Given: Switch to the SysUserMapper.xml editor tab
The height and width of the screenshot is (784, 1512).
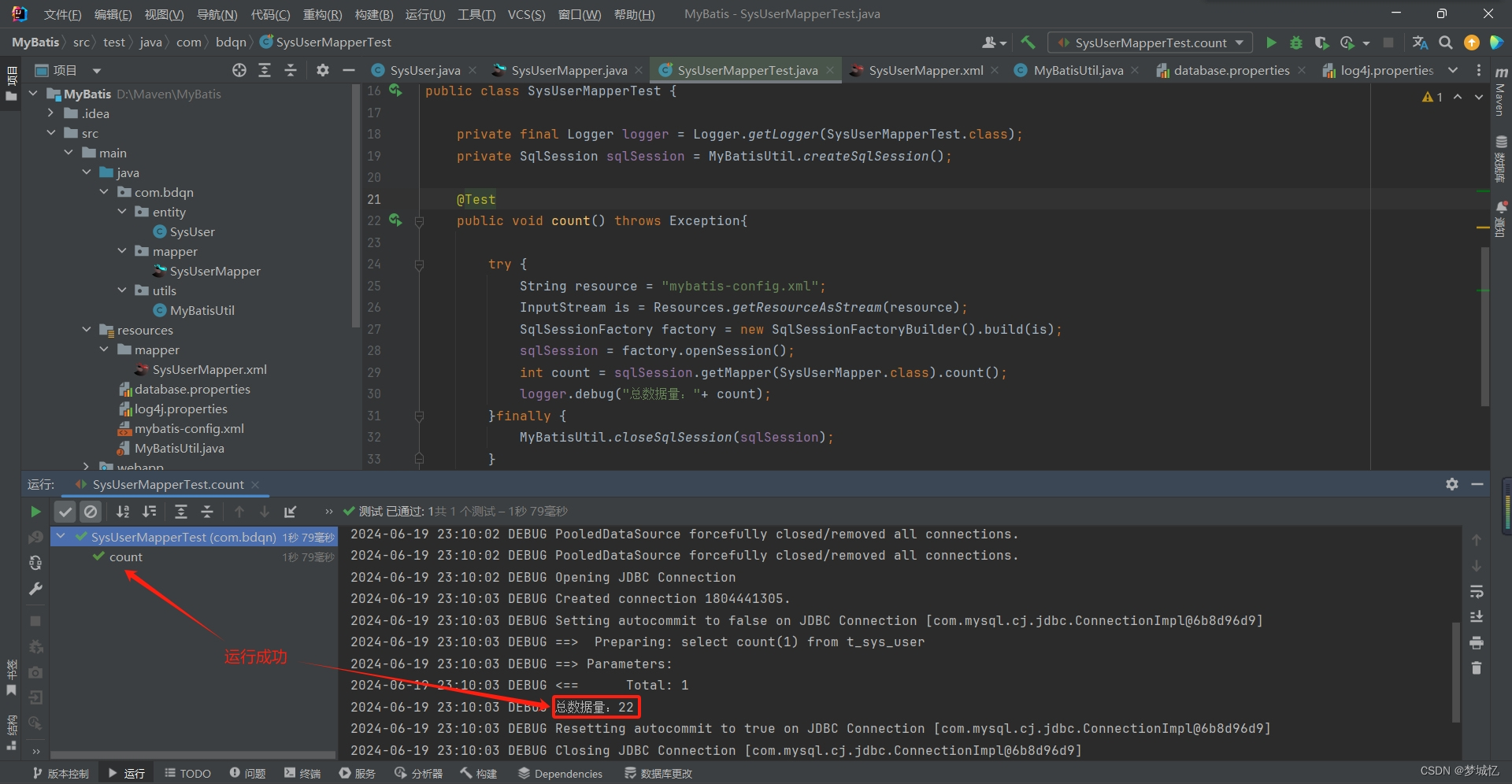Looking at the screenshot, I should [x=926, y=70].
